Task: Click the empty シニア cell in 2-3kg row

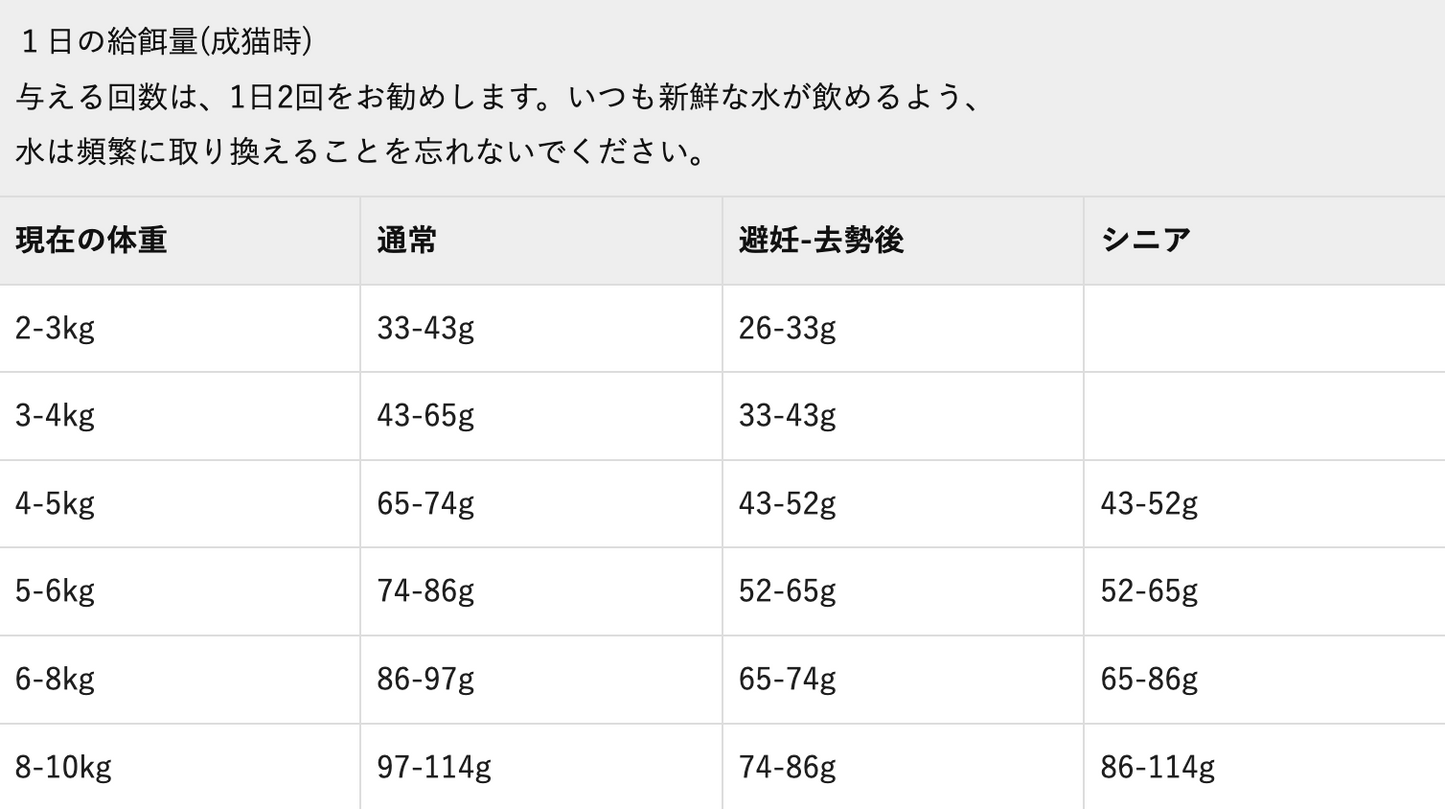Action: (x=1264, y=328)
